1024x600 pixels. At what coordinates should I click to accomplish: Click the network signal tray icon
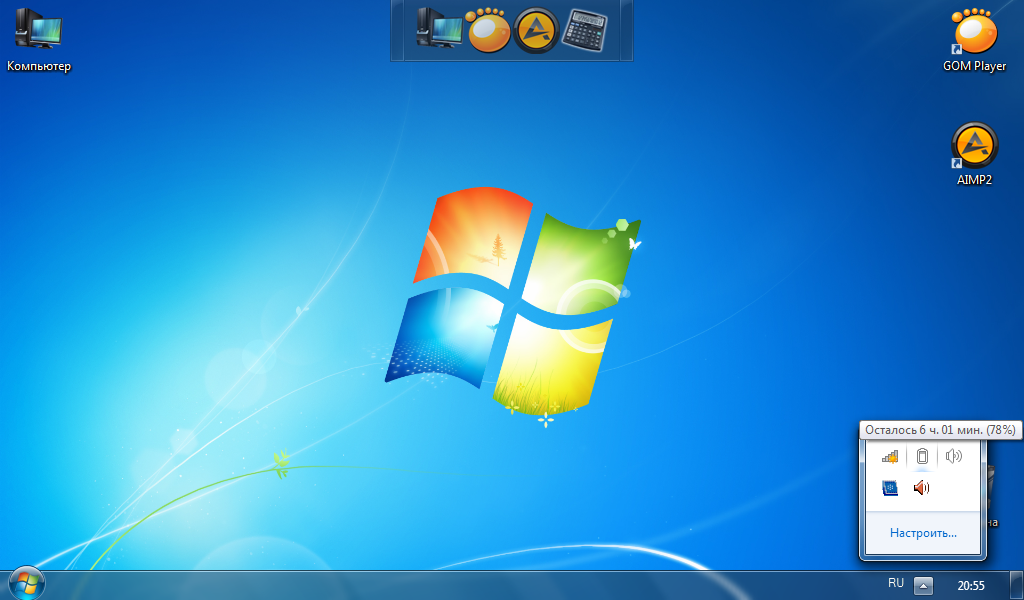[890, 456]
